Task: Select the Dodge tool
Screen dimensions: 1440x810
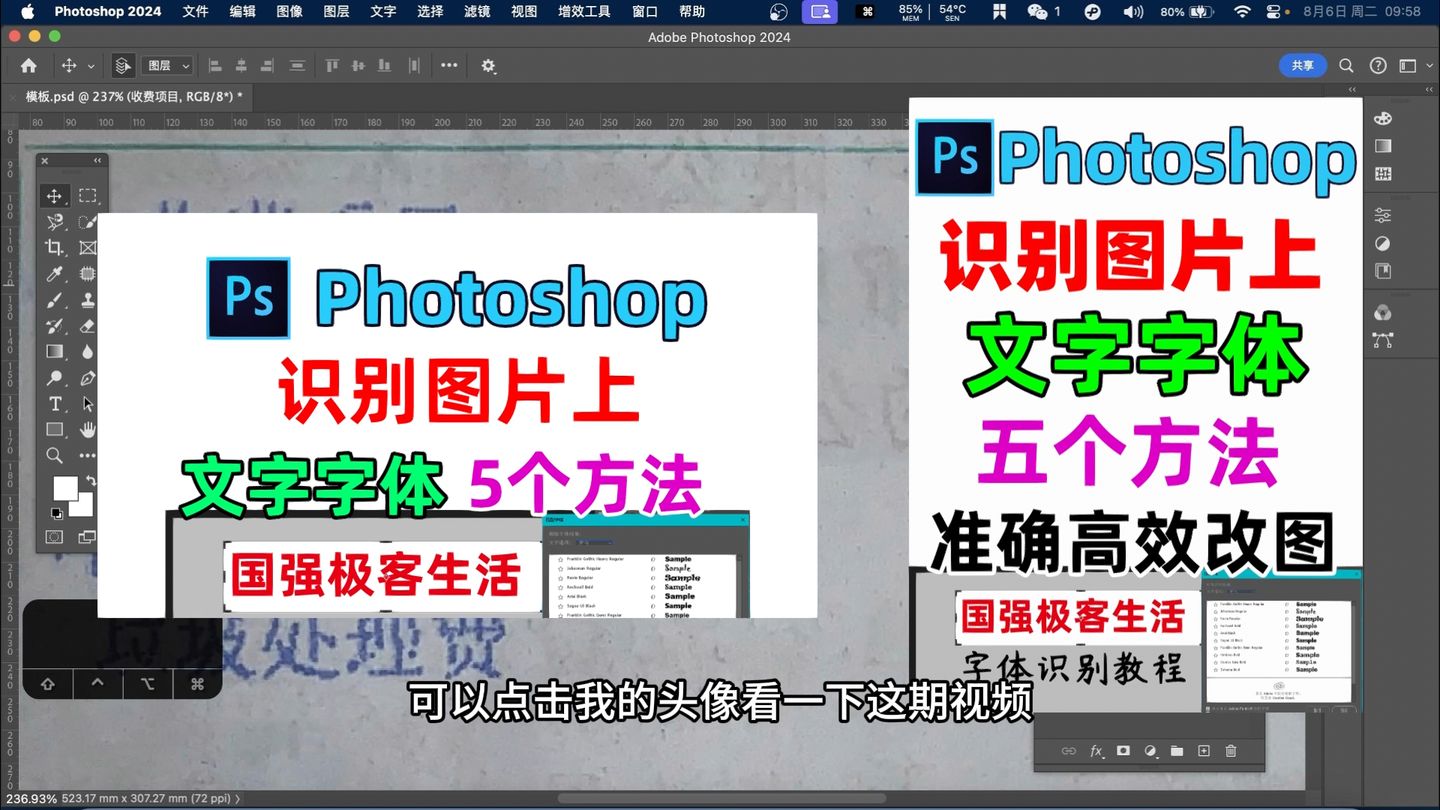Action: (x=55, y=378)
